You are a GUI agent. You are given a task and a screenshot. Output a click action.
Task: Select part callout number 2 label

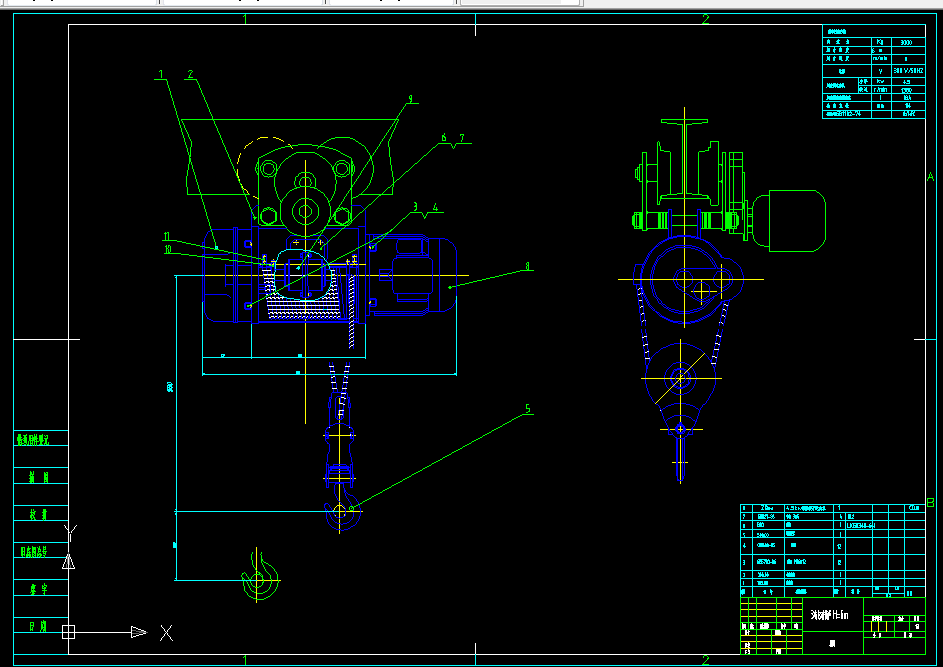coord(191,74)
